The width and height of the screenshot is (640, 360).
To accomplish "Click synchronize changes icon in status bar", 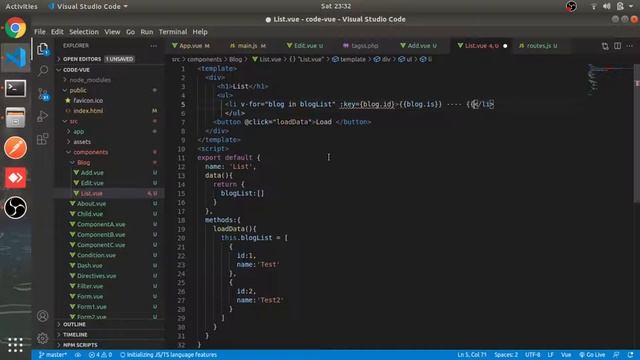I will [x=78, y=355].
